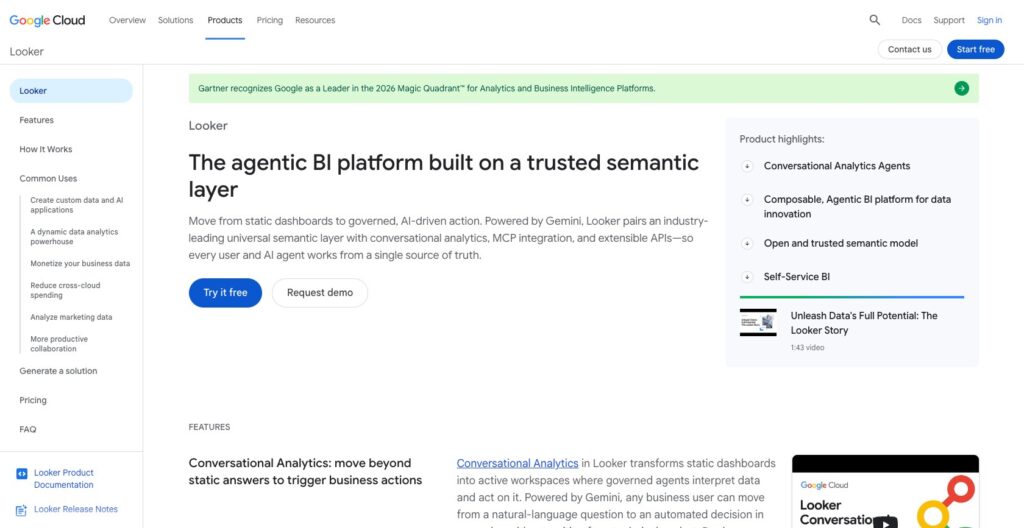Viewport: 1024px width, 528px height.
Task: Open Unleash Data's Full Potential video title
Action: point(864,323)
